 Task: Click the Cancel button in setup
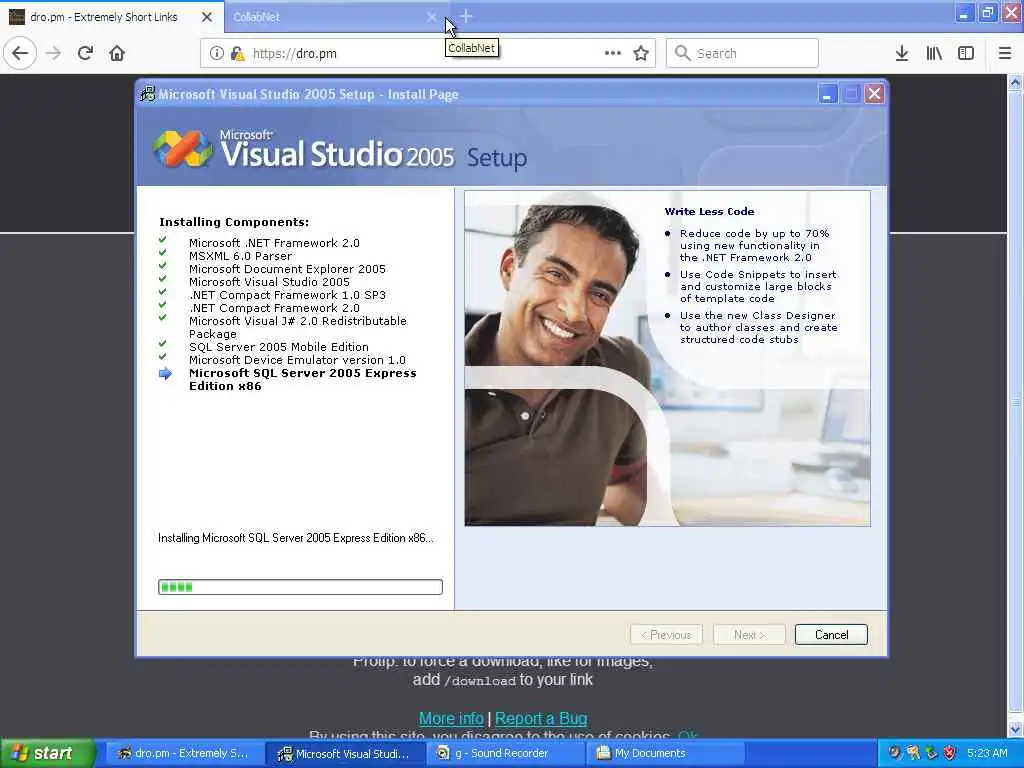(831, 635)
